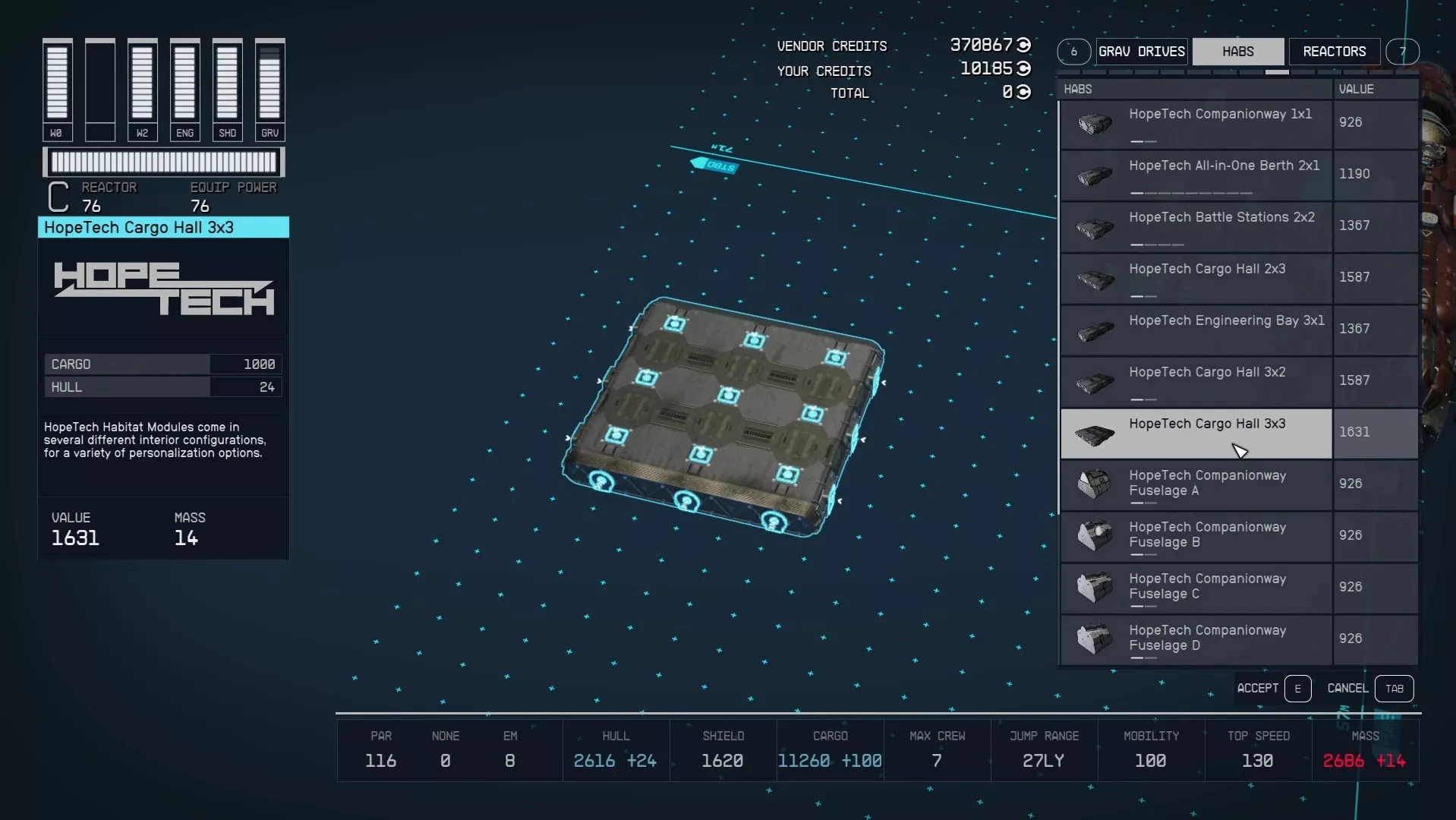Click the PAR 116 weapon stat
Viewport: 1456px width, 820px height.
[381, 750]
